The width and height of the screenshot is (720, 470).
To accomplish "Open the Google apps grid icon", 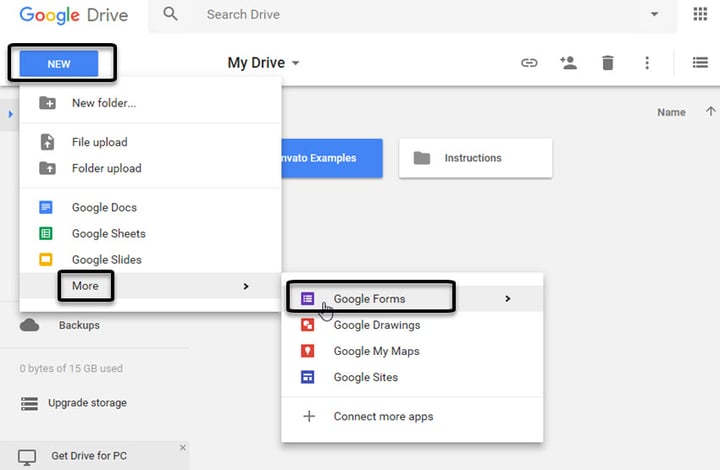I will pyautogui.click(x=700, y=14).
